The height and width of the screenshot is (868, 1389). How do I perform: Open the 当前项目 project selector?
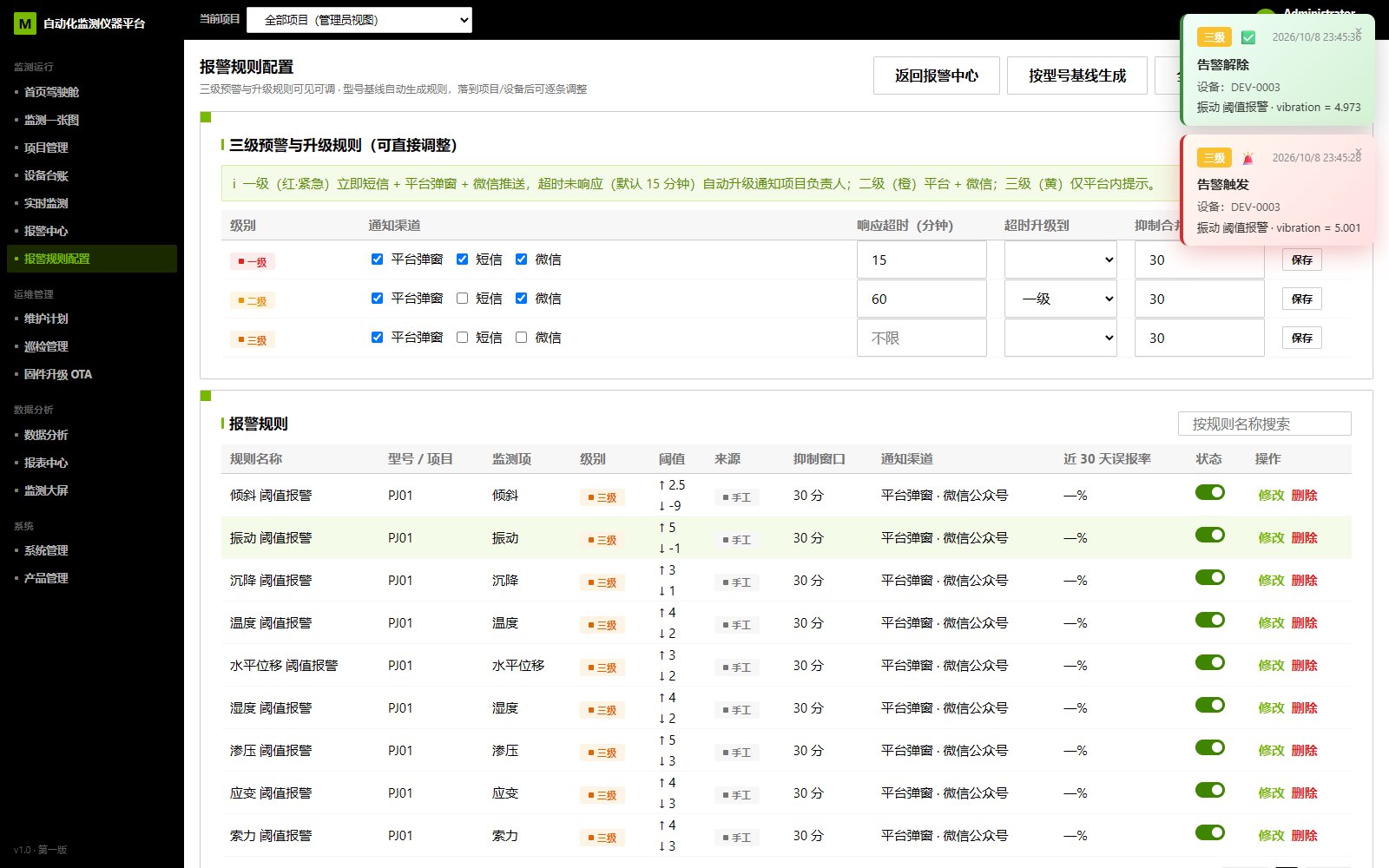[359, 20]
